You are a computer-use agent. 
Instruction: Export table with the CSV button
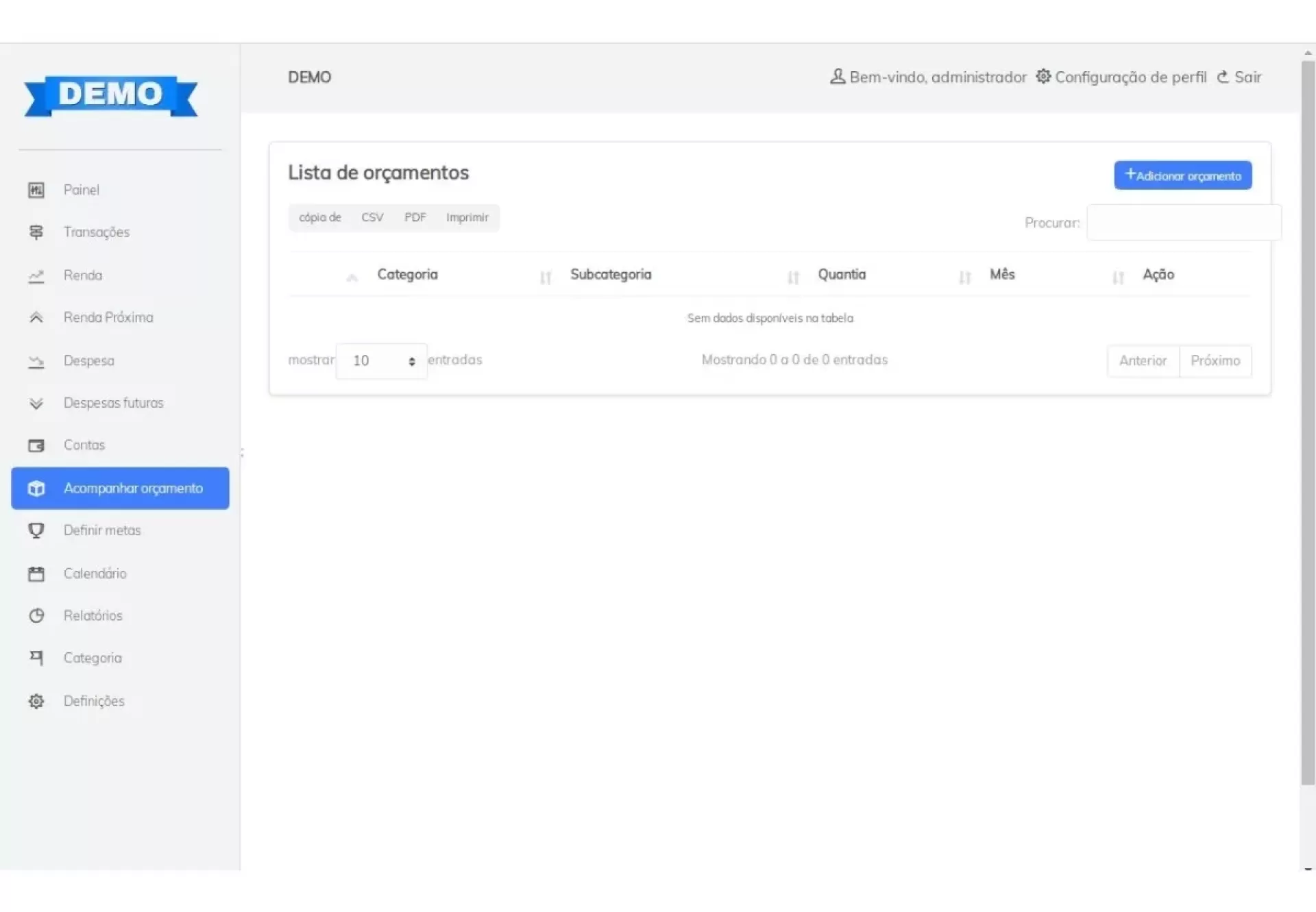372,217
